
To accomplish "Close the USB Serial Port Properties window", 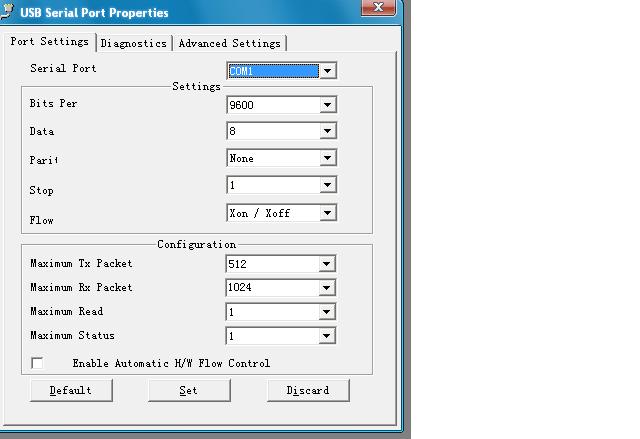I will (x=377, y=8).
